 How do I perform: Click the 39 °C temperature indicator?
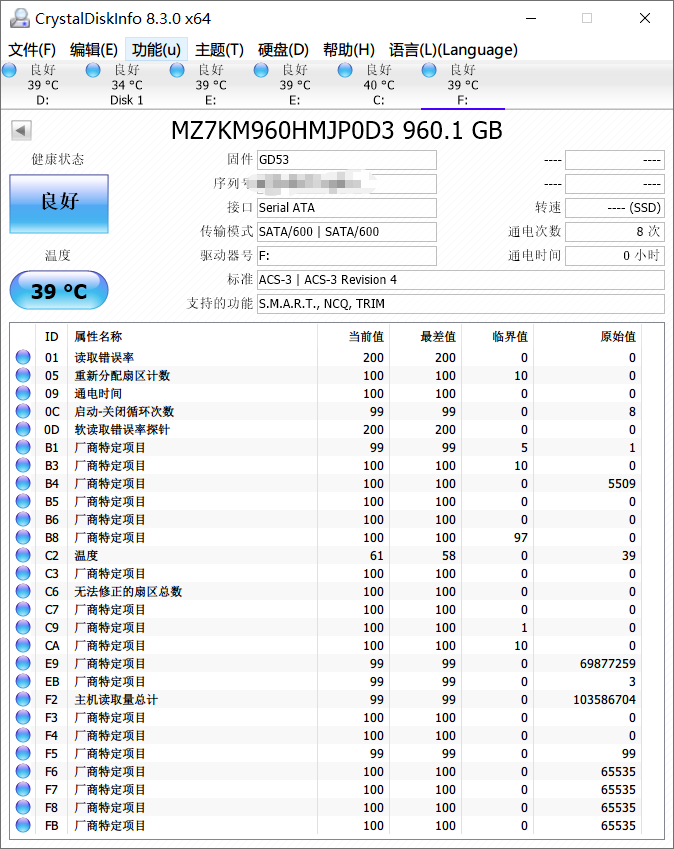(59, 290)
